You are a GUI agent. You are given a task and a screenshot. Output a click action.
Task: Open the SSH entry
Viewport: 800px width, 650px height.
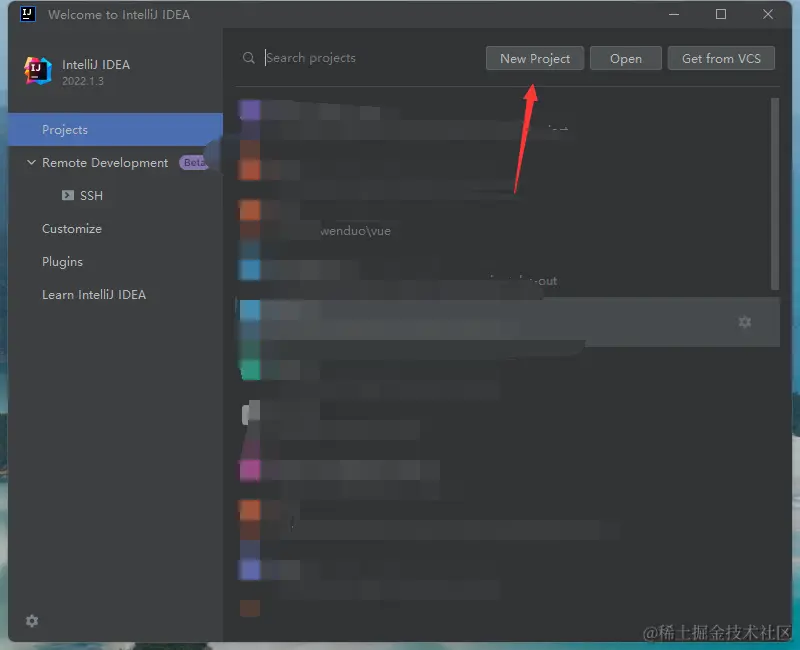pyautogui.click(x=91, y=195)
